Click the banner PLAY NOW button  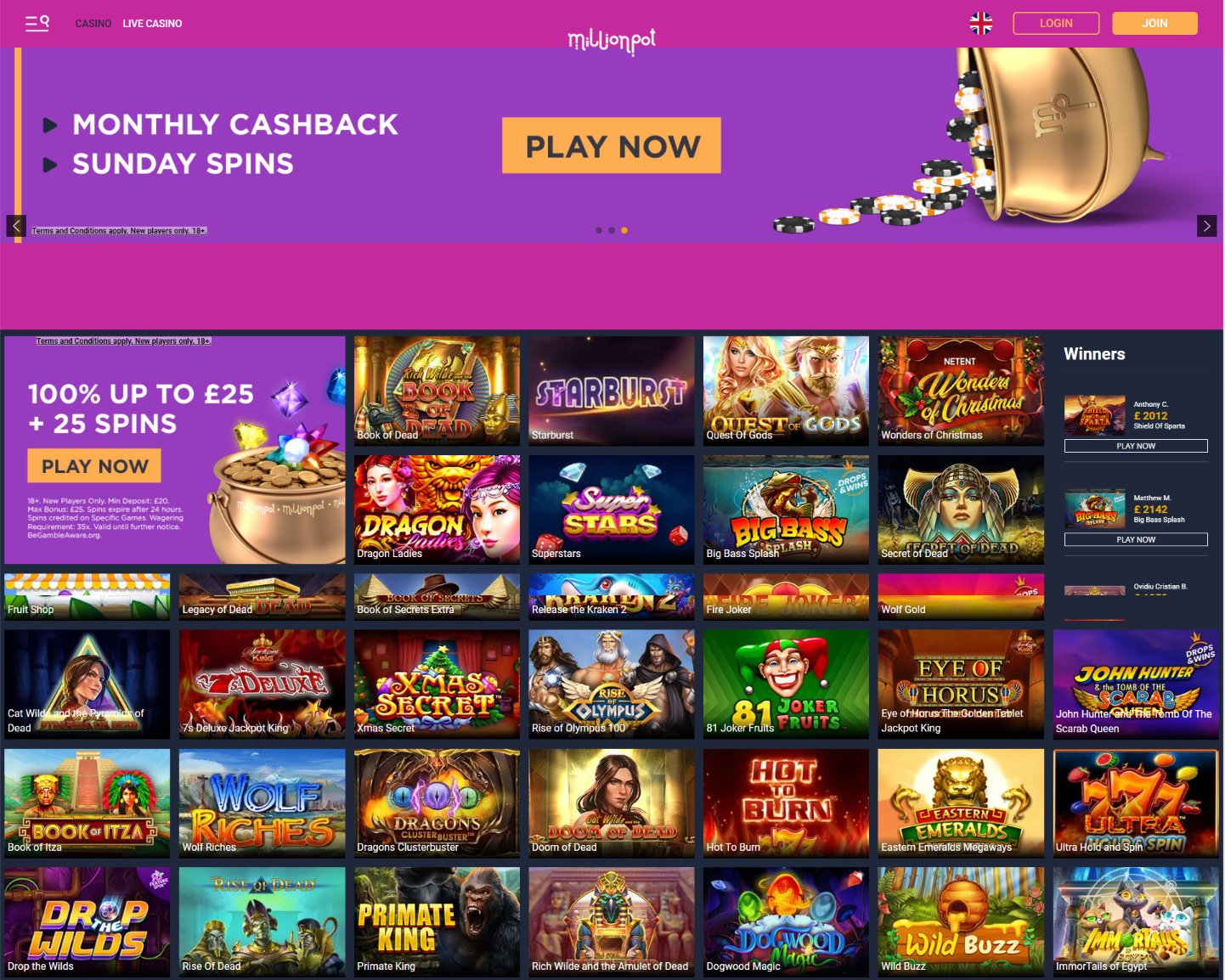click(612, 145)
